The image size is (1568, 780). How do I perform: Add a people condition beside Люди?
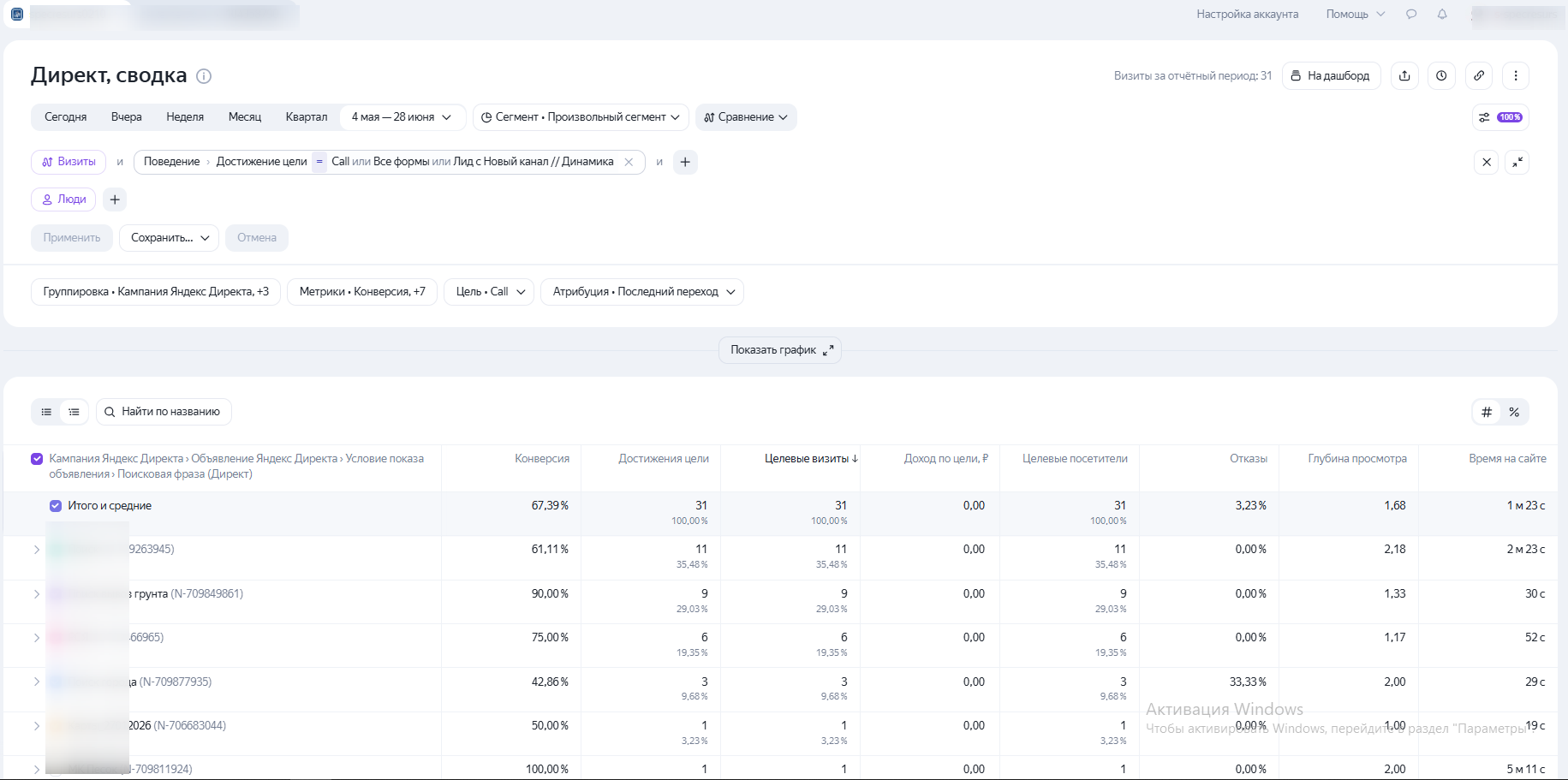[115, 199]
